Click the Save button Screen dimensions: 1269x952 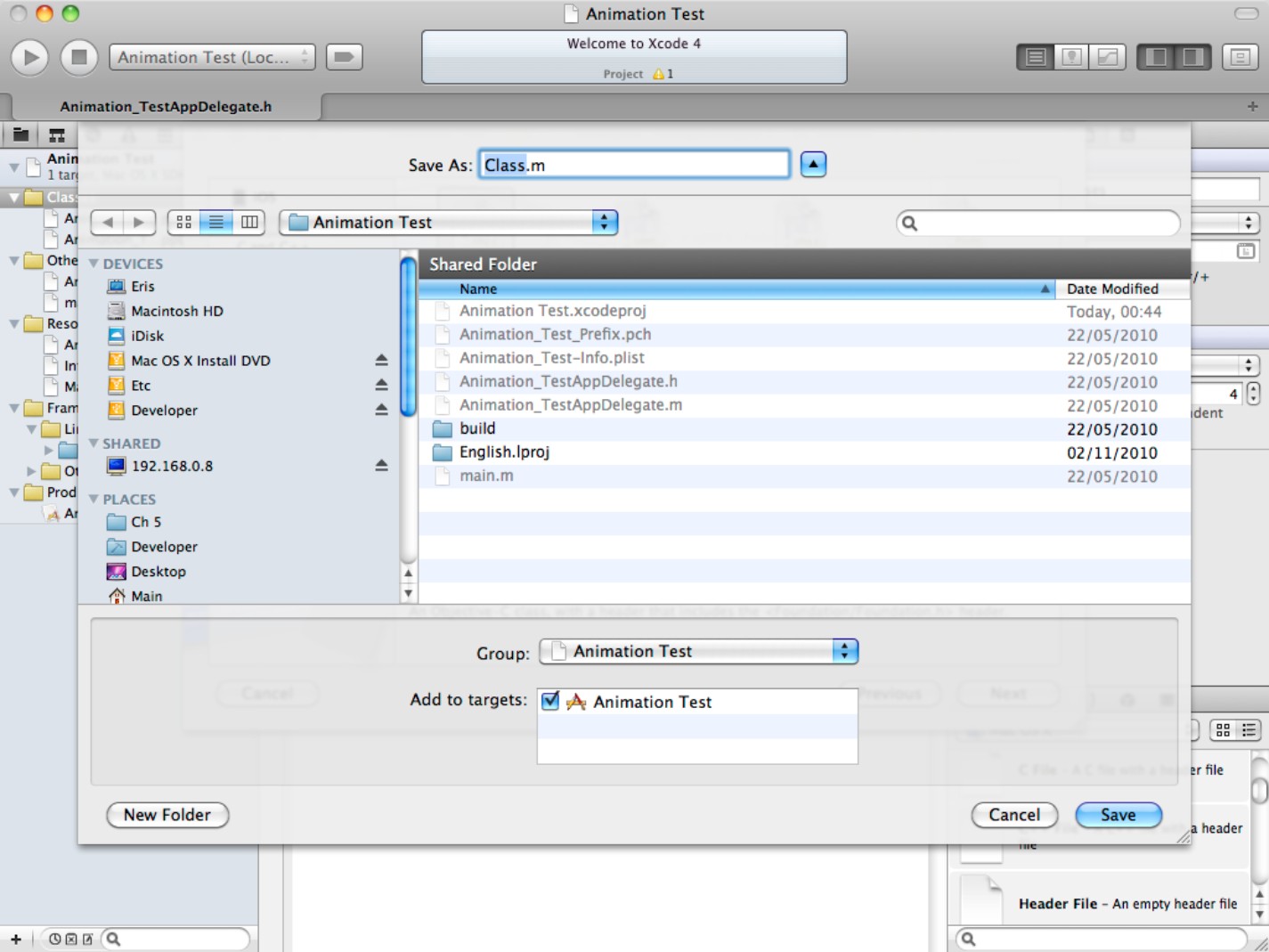pyautogui.click(x=1119, y=815)
